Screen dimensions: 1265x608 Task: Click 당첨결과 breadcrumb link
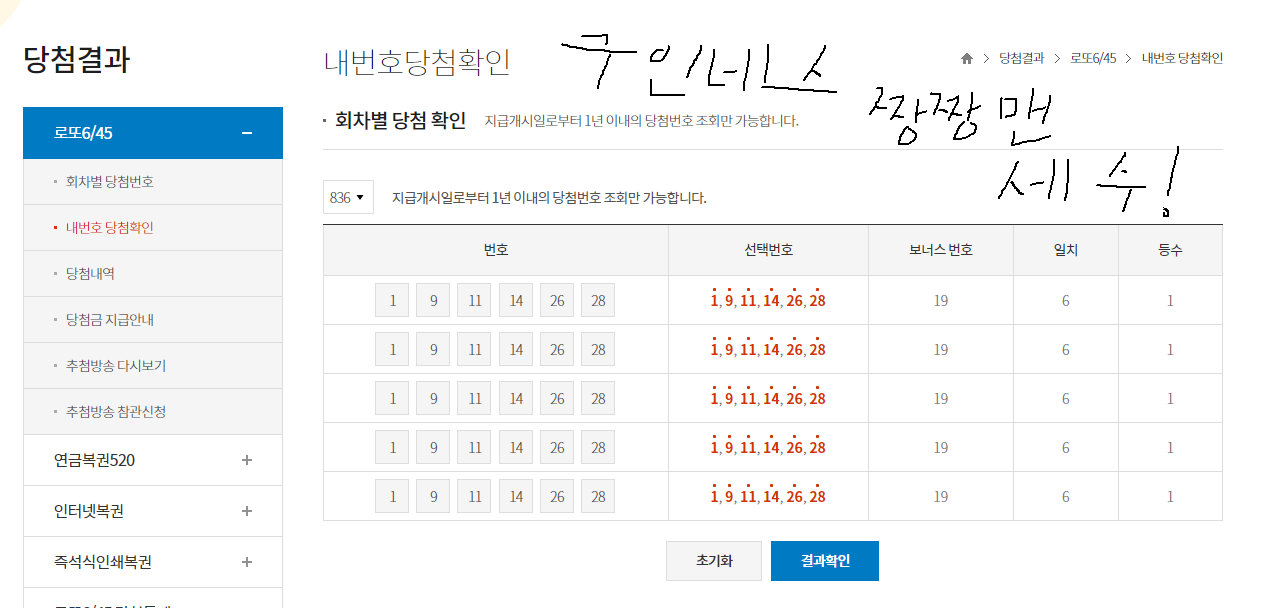[x=1021, y=59]
